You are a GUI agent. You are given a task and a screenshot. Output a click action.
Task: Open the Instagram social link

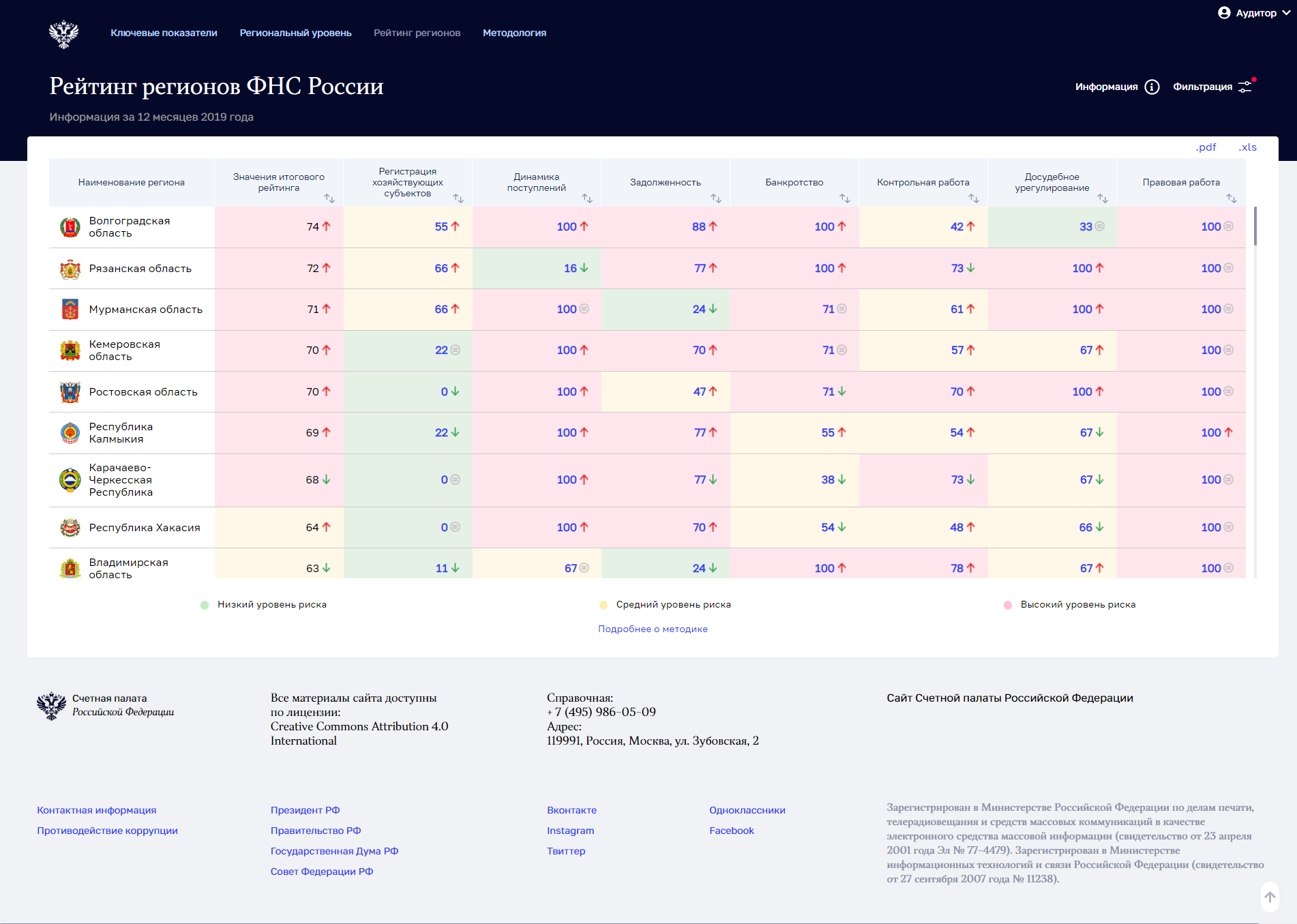click(570, 831)
